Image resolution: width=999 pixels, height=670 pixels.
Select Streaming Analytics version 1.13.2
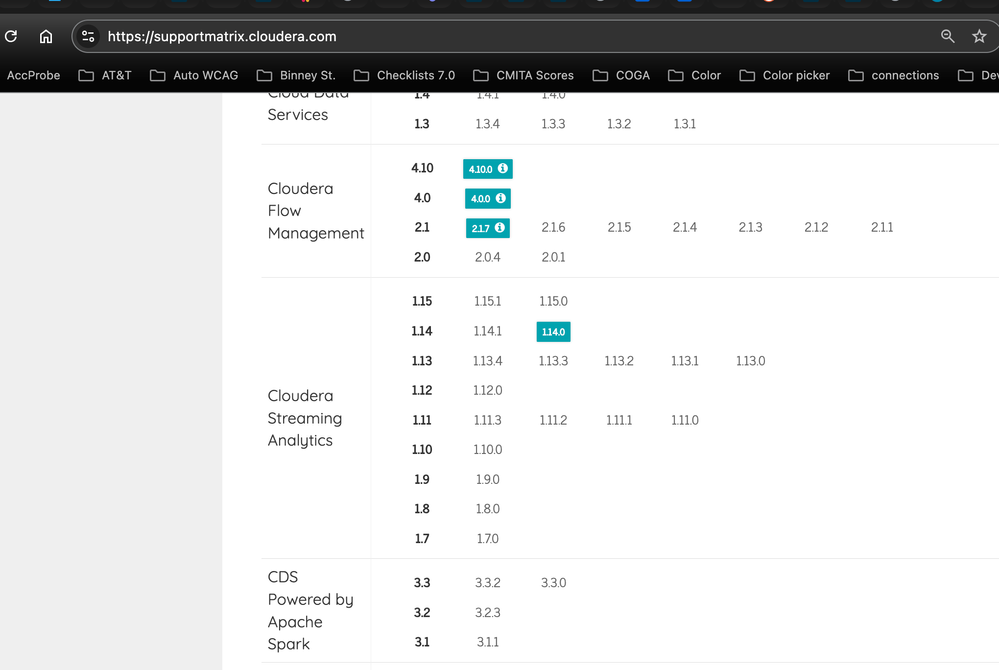pos(619,361)
